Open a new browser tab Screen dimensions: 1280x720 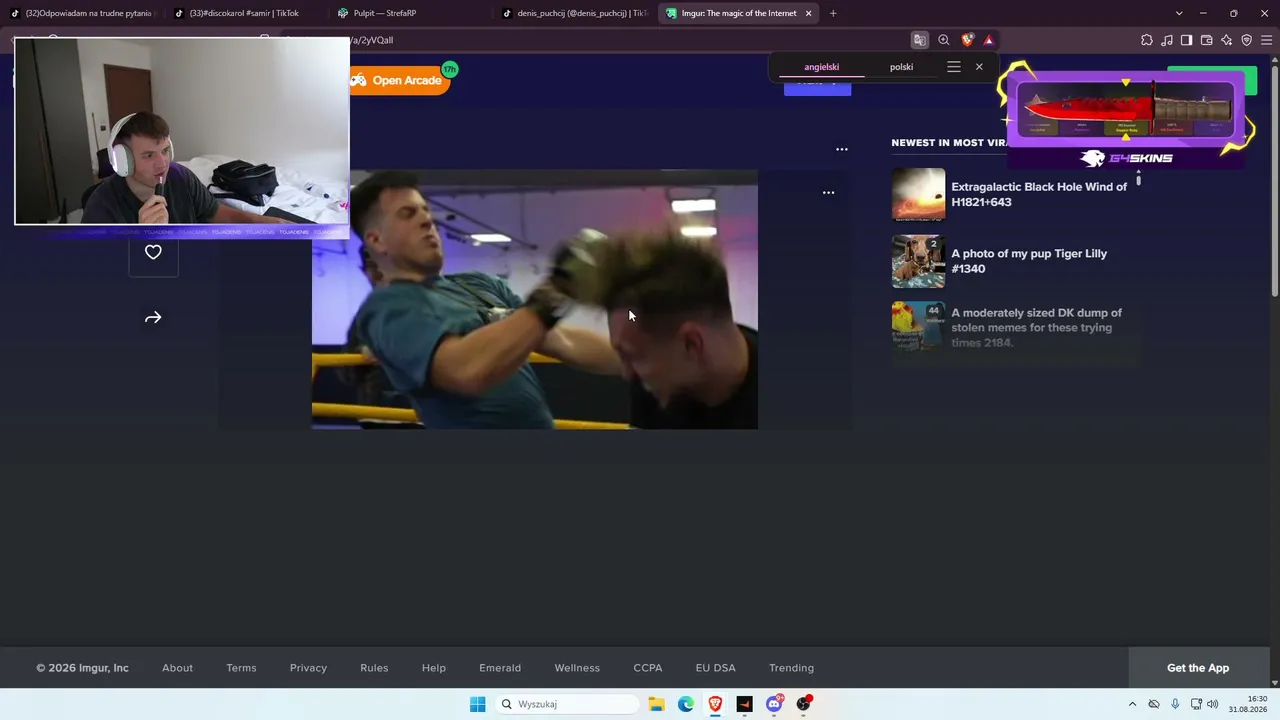833,13
